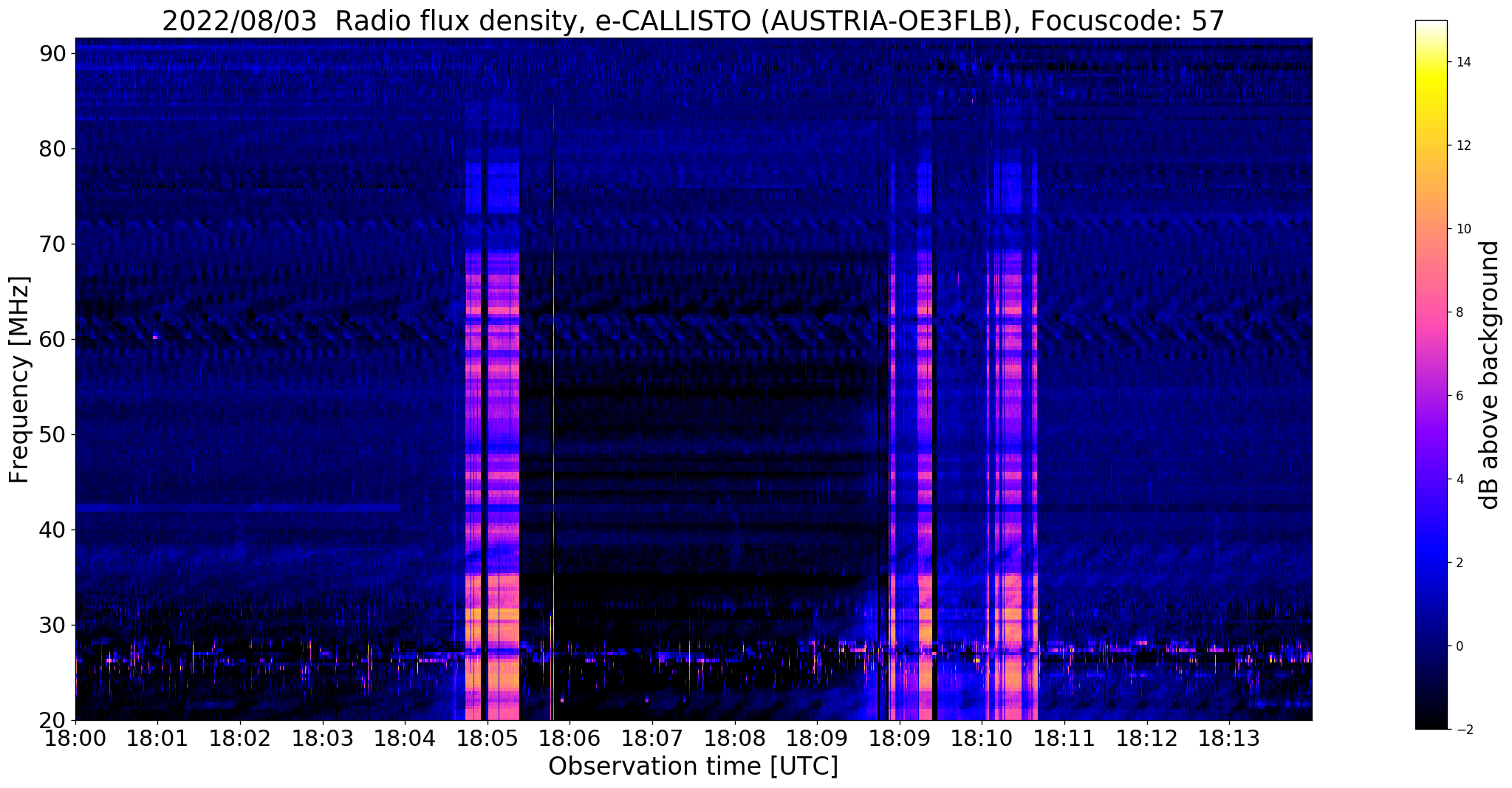Viewport: 1512px width, 788px height.
Task: Select the 14 dB colorbar tick label
Action: pos(1463,62)
